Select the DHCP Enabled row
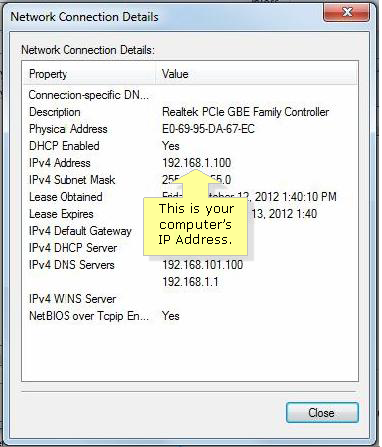Viewport: 382px width, 447px height. (x=190, y=146)
